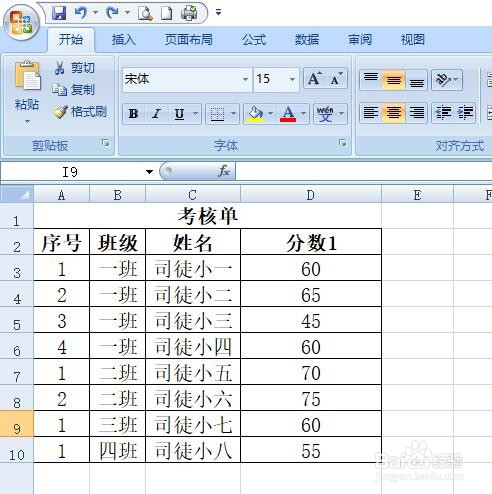Screen dimensions: 492x494
Task: Open the 审阅 tab
Action: (360, 40)
